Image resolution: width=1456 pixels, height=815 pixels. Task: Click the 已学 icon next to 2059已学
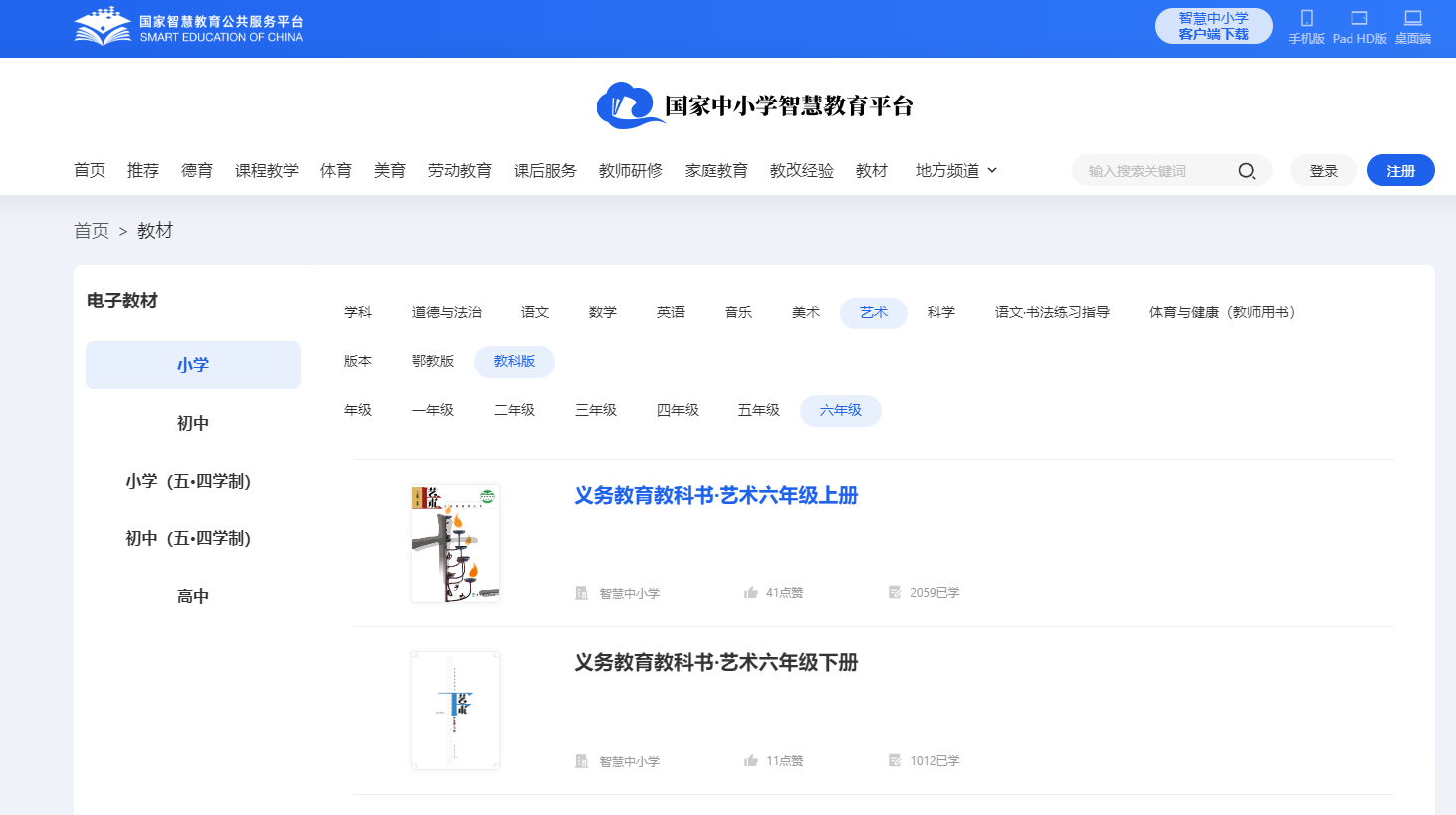coord(894,591)
